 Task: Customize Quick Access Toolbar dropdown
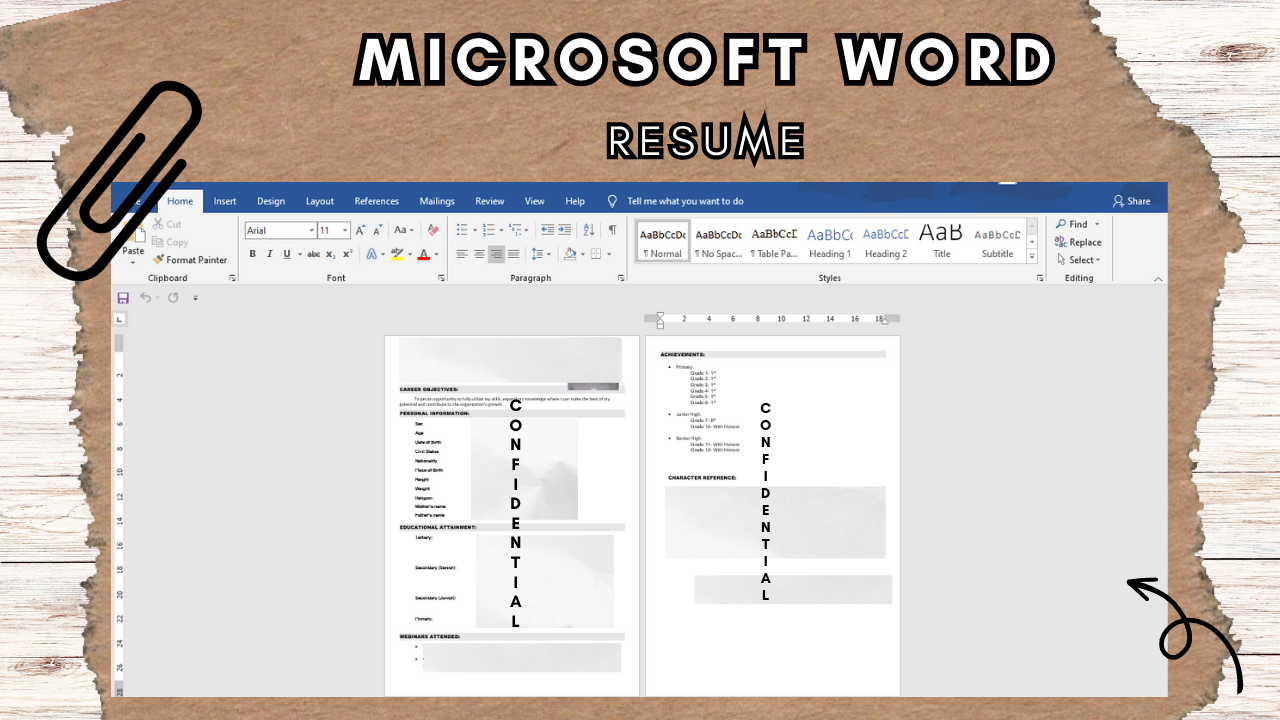click(195, 298)
